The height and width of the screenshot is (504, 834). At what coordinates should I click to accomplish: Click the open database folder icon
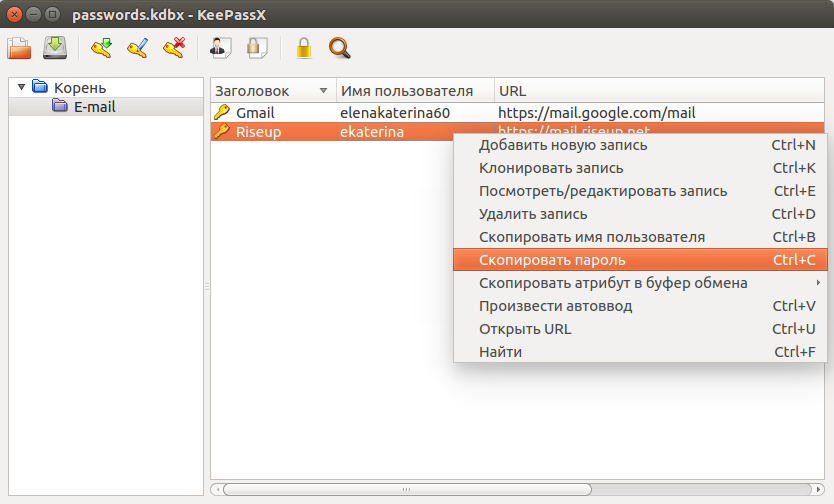19,48
